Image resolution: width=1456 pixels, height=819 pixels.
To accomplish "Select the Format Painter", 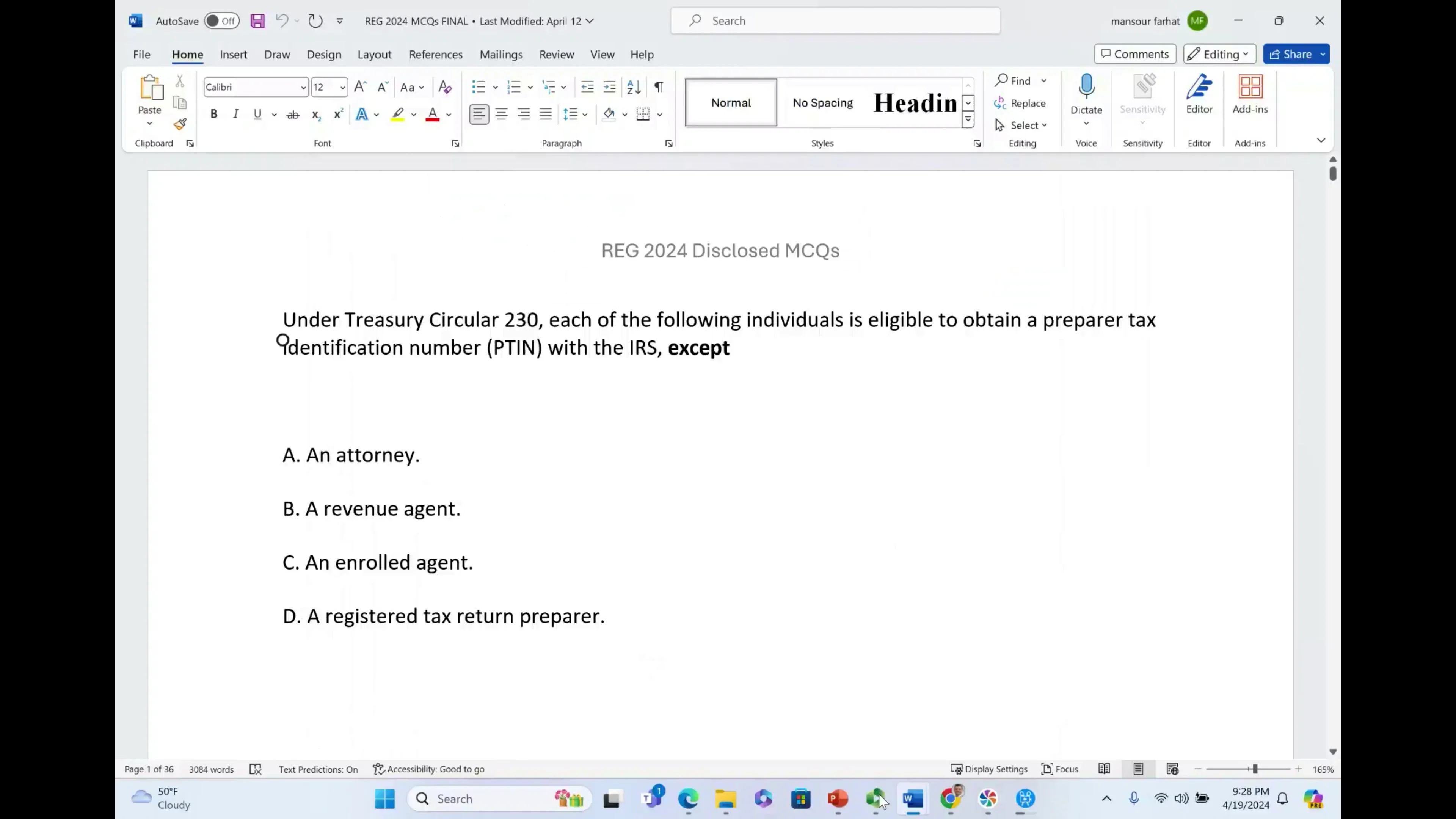I will pyautogui.click(x=180, y=124).
